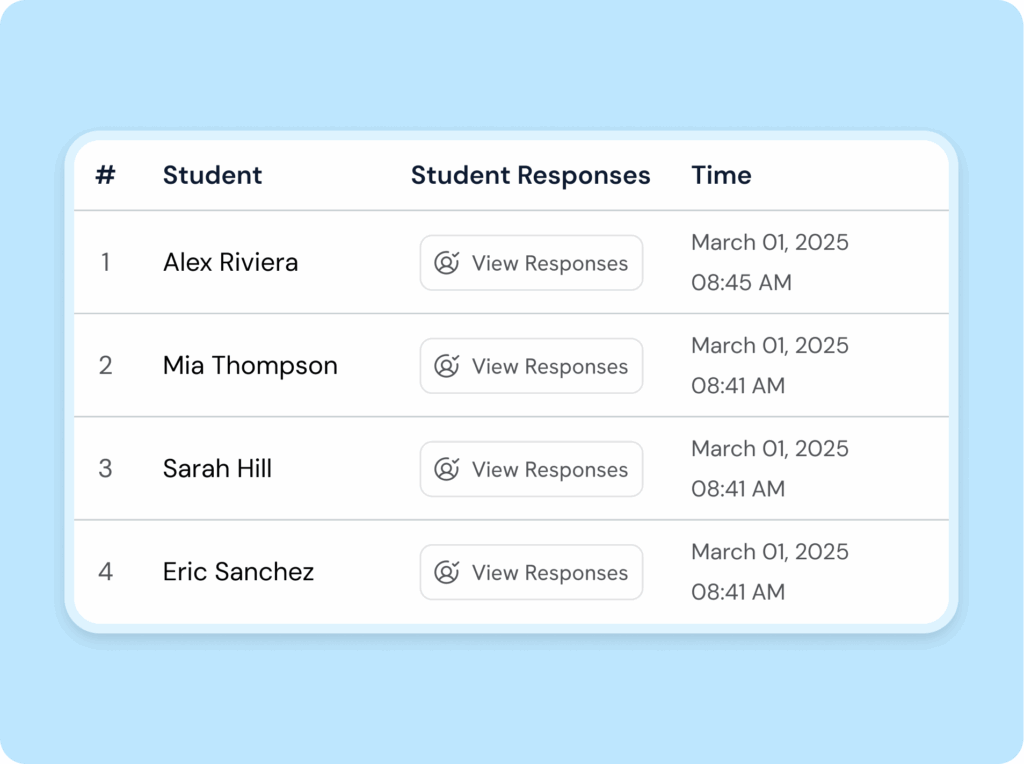Click the March 01, 2025 date in Eric Sanchez's row
The image size is (1024, 764).
(769, 552)
